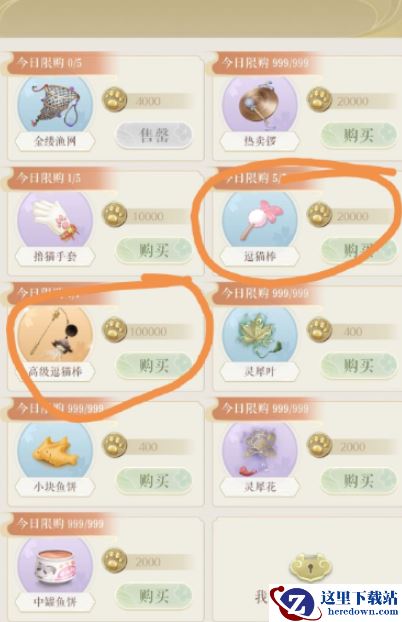Open the 高级逗猫棒 item icon
402x622 pixels.
click(x=55, y=335)
